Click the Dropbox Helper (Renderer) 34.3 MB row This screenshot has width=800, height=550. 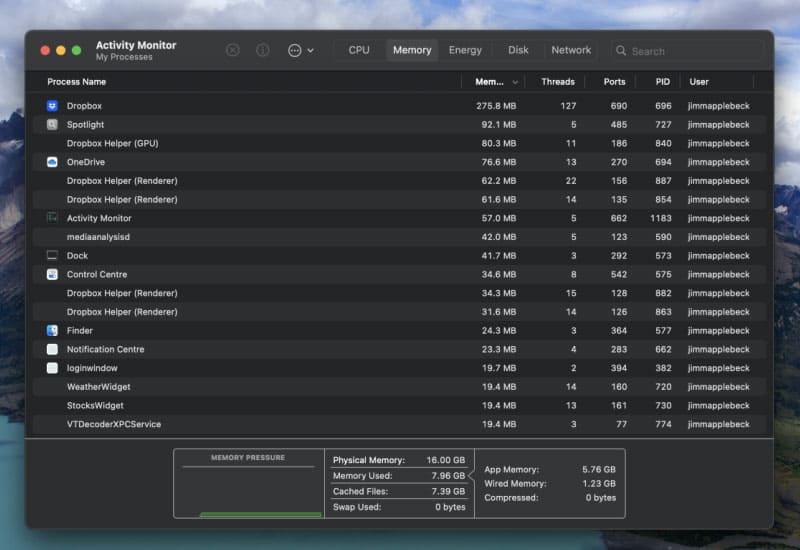pyautogui.click(x=399, y=293)
